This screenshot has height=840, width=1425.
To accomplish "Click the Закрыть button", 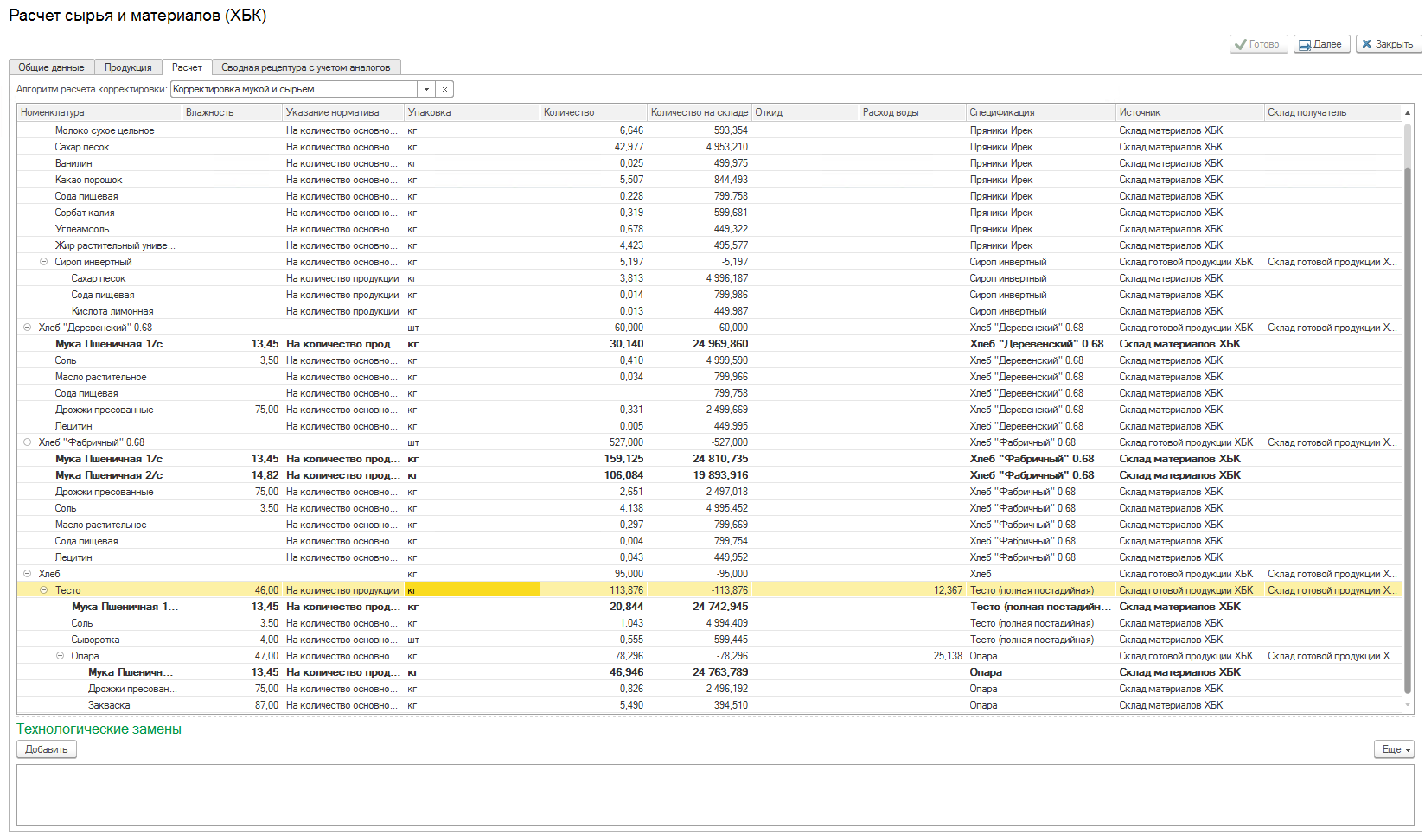I will click(x=1388, y=44).
